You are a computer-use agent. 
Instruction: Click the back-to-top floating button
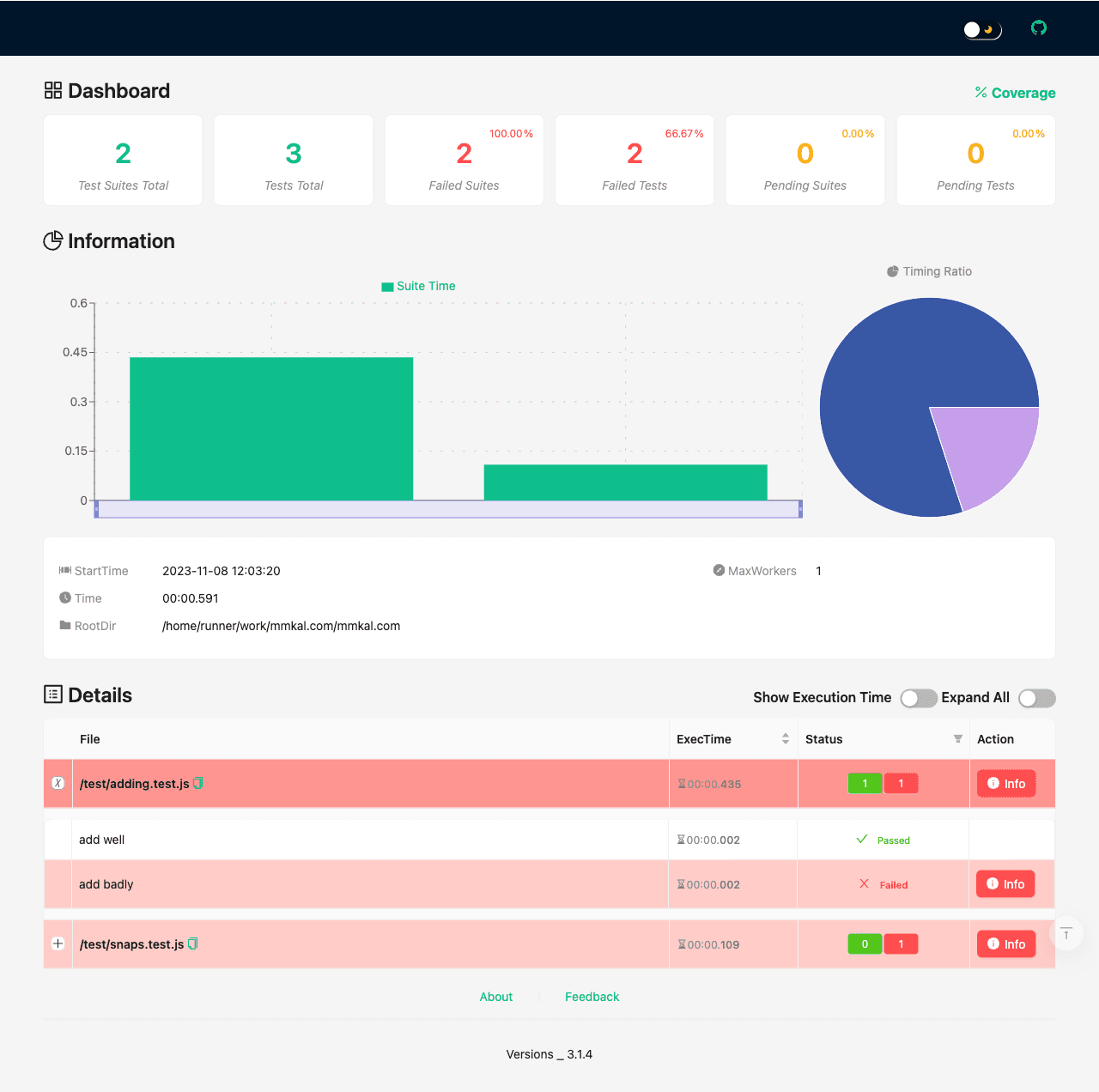(x=1066, y=933)
